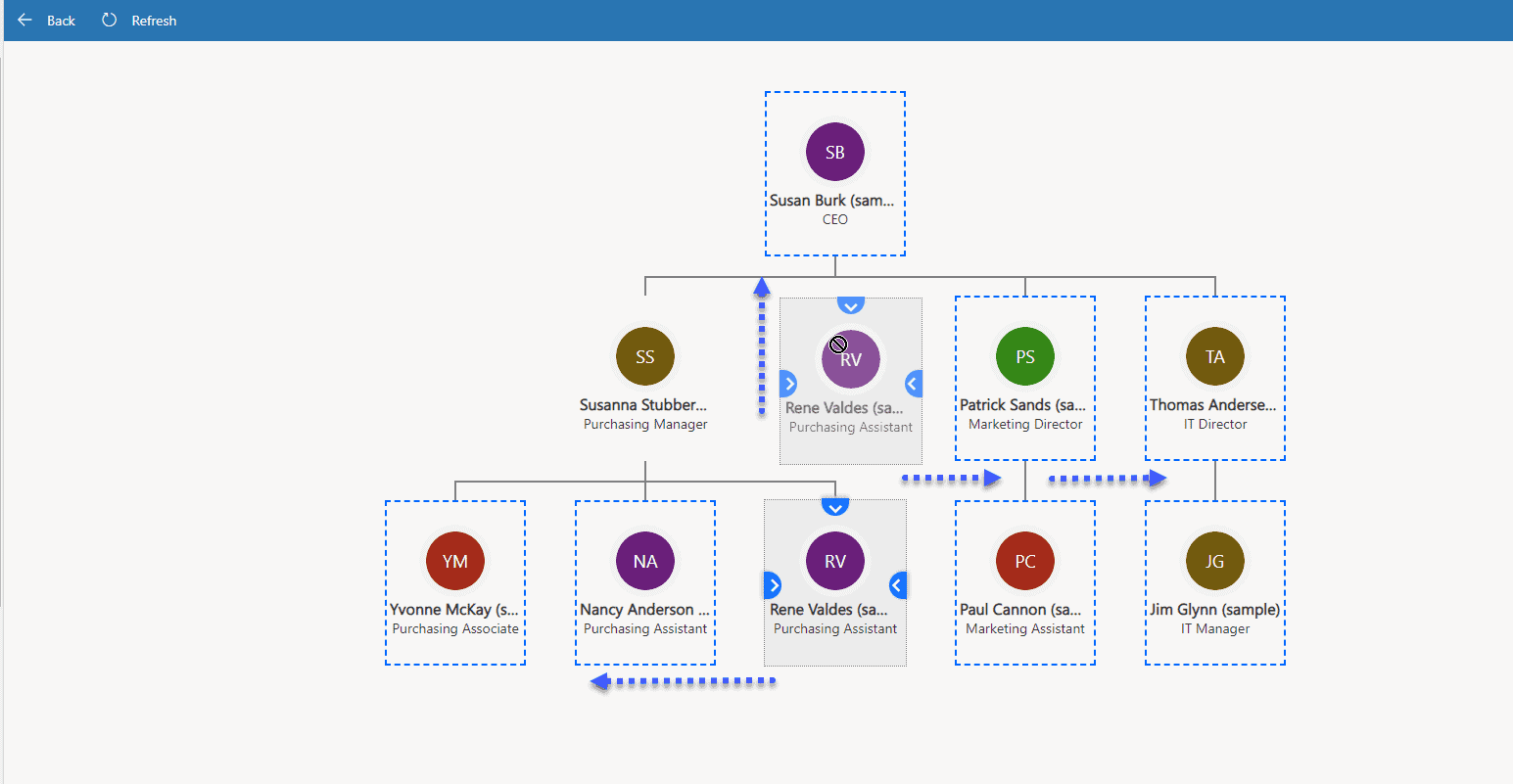
Task: Click the name "Paul Cannon (sa..."
Action: [x=1020, y=610]
